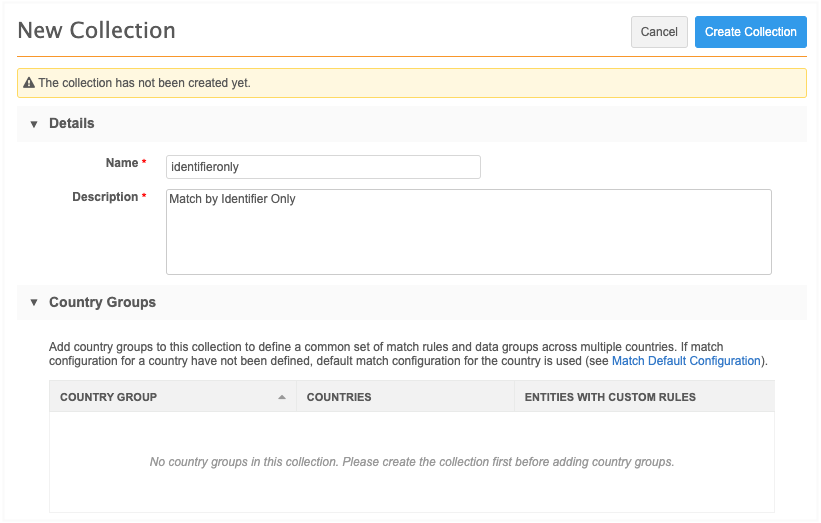Collapse the Details section triangle
The image size is (821, 523).
33,124
